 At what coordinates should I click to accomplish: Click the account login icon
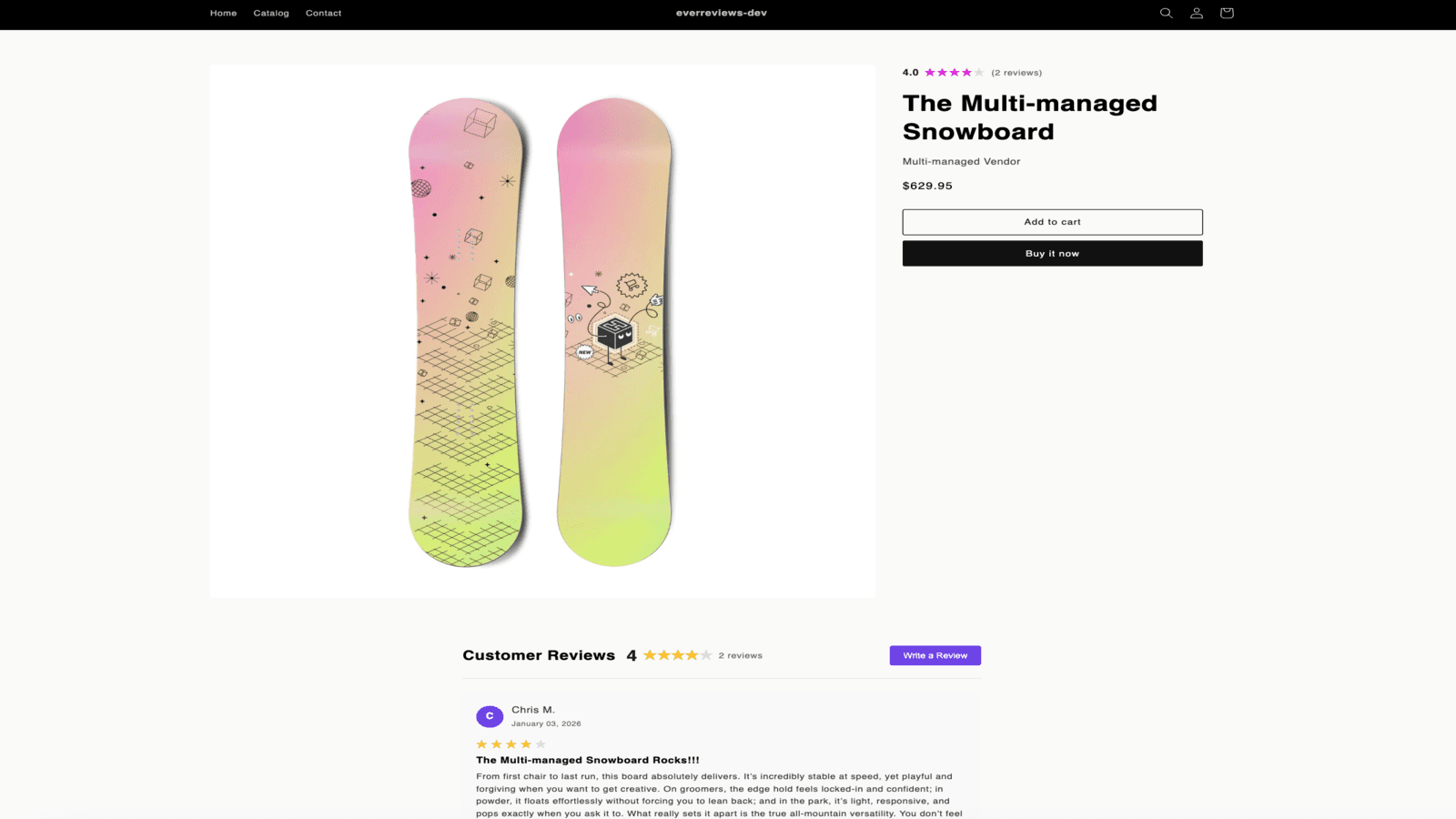tap(1196, 13)
